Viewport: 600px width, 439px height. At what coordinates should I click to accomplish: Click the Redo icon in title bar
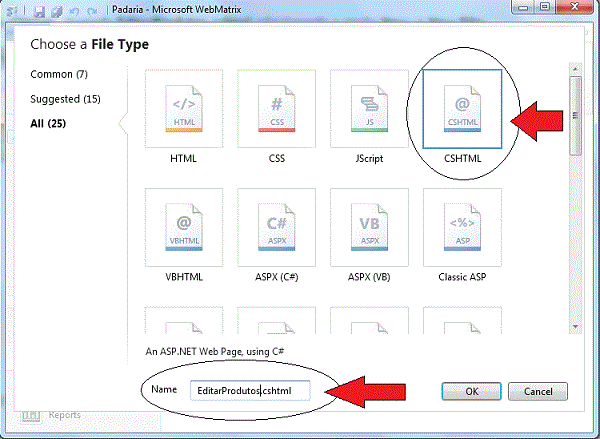pyautogui.click(x=92, y=11)
